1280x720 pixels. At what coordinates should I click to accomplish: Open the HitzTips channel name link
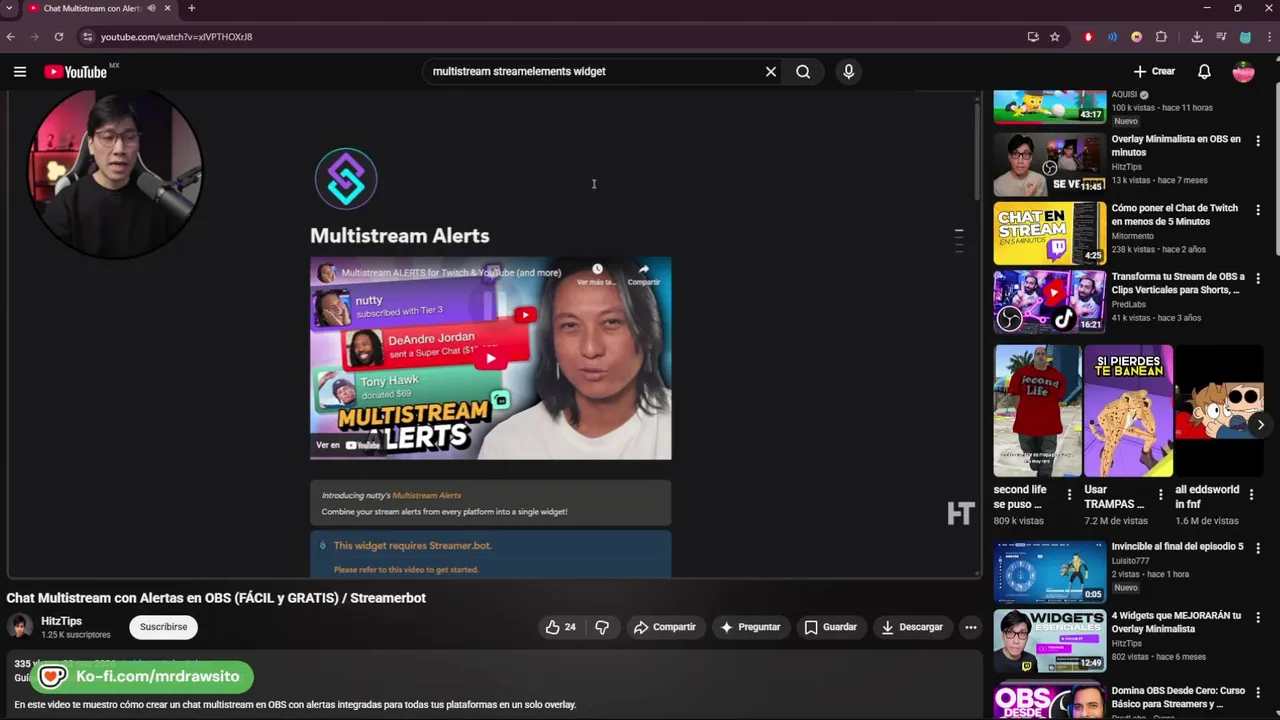(x=61, y=621)
